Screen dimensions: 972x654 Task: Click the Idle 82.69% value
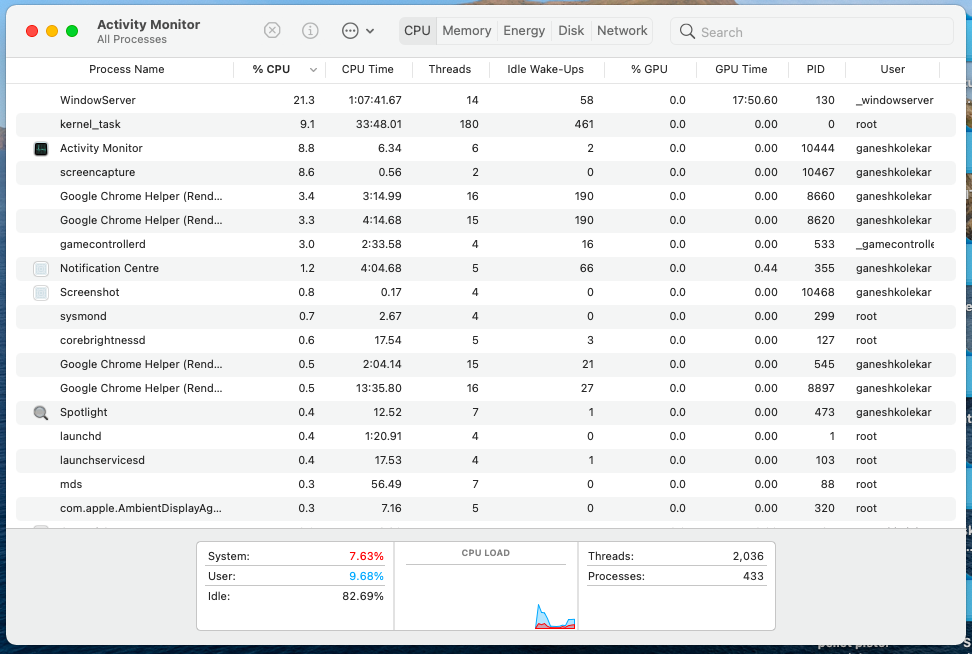click(363, 596)
